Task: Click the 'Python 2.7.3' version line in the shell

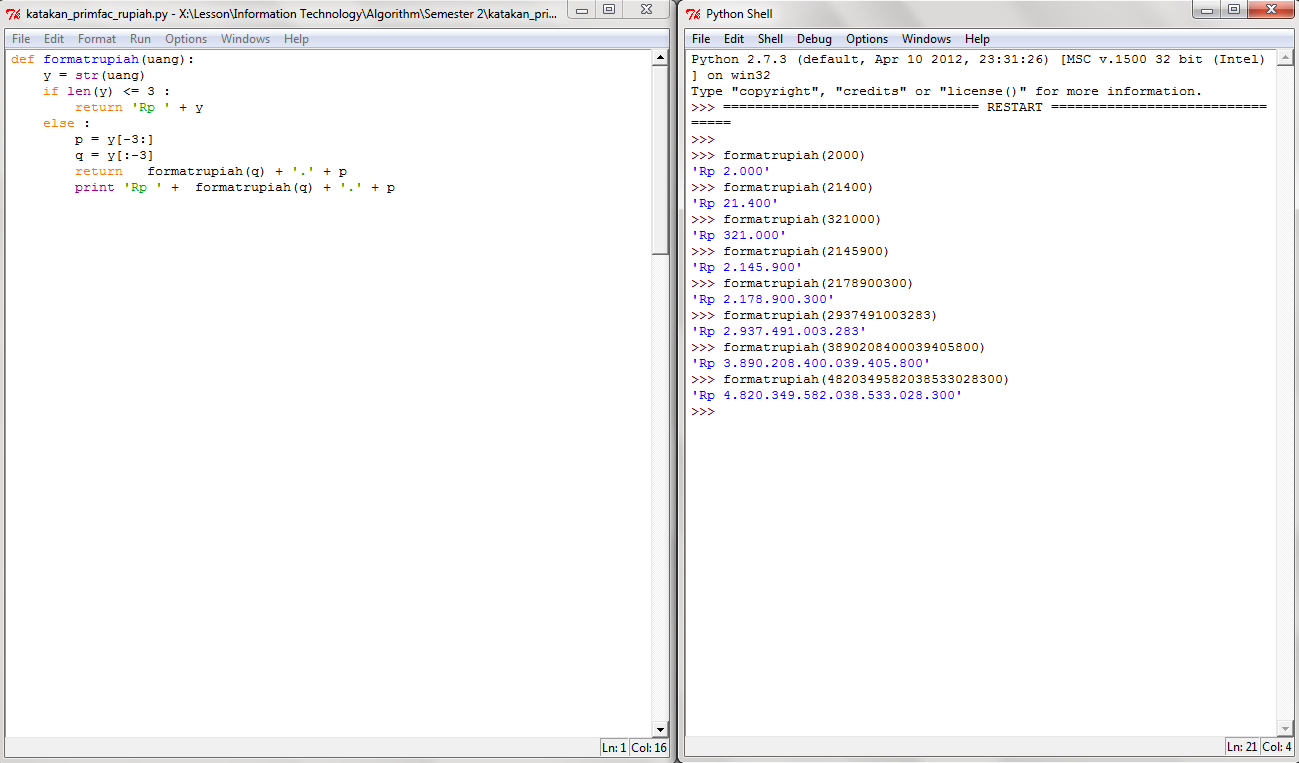Action: click(978, 59)
